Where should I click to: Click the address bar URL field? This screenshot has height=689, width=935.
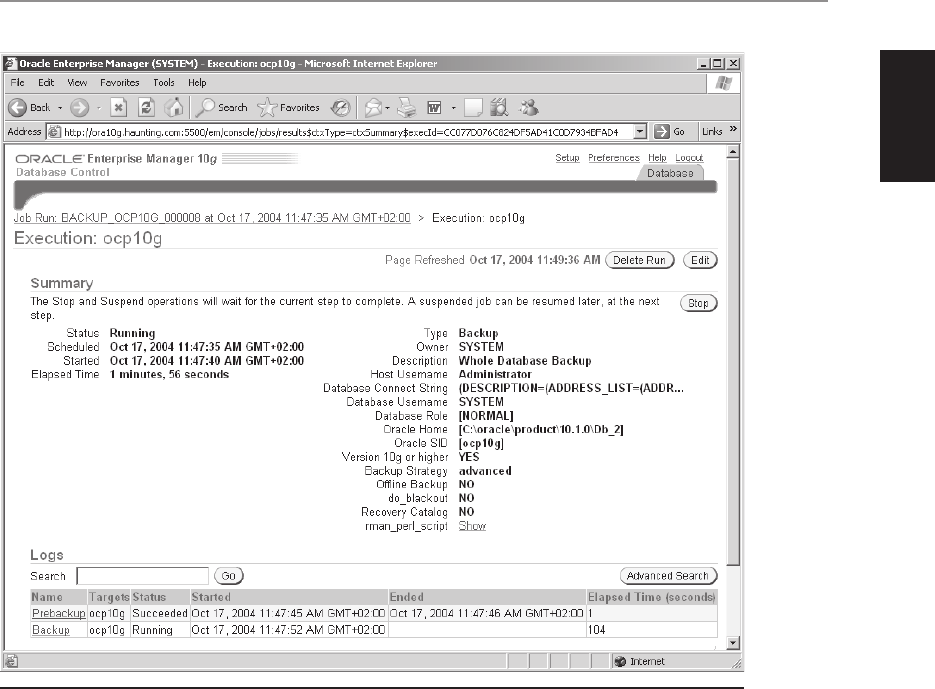(x=340, y=132)
